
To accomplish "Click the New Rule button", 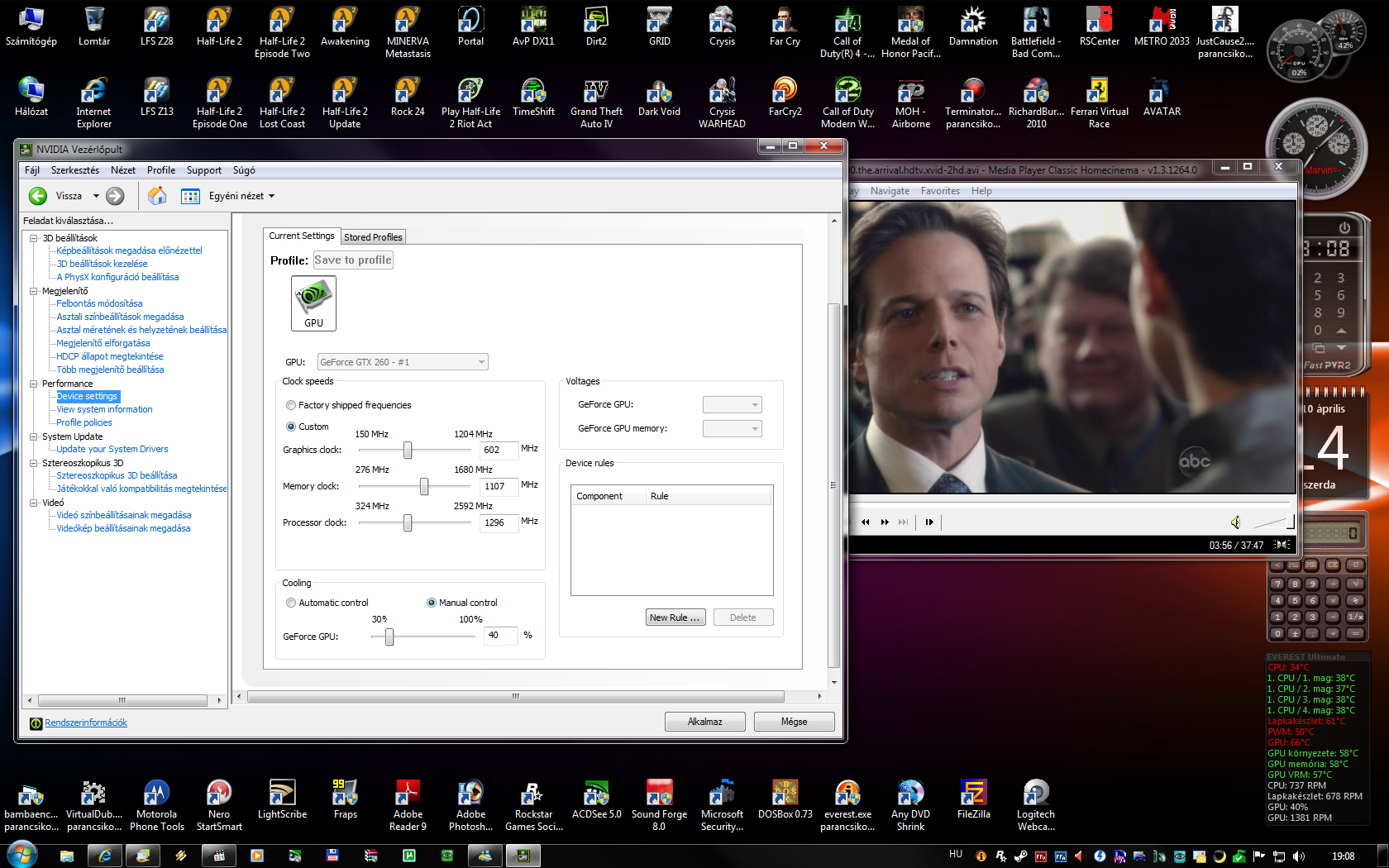I will [x=675, y=618].
